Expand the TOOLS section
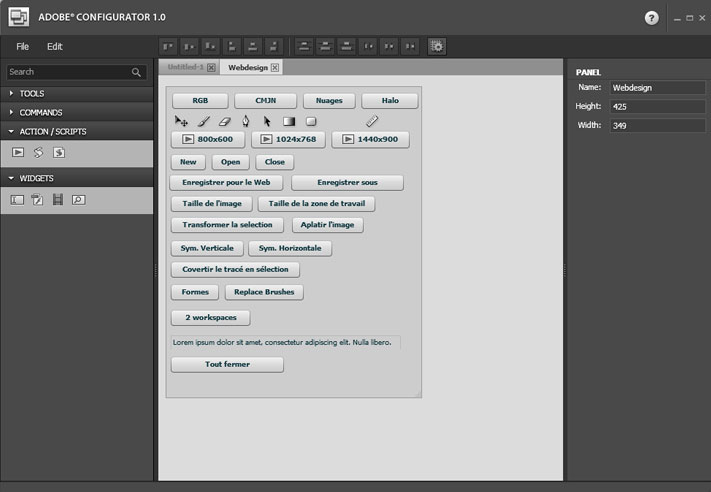The height and width of the screenshot is (492, 711). (77, 94)
